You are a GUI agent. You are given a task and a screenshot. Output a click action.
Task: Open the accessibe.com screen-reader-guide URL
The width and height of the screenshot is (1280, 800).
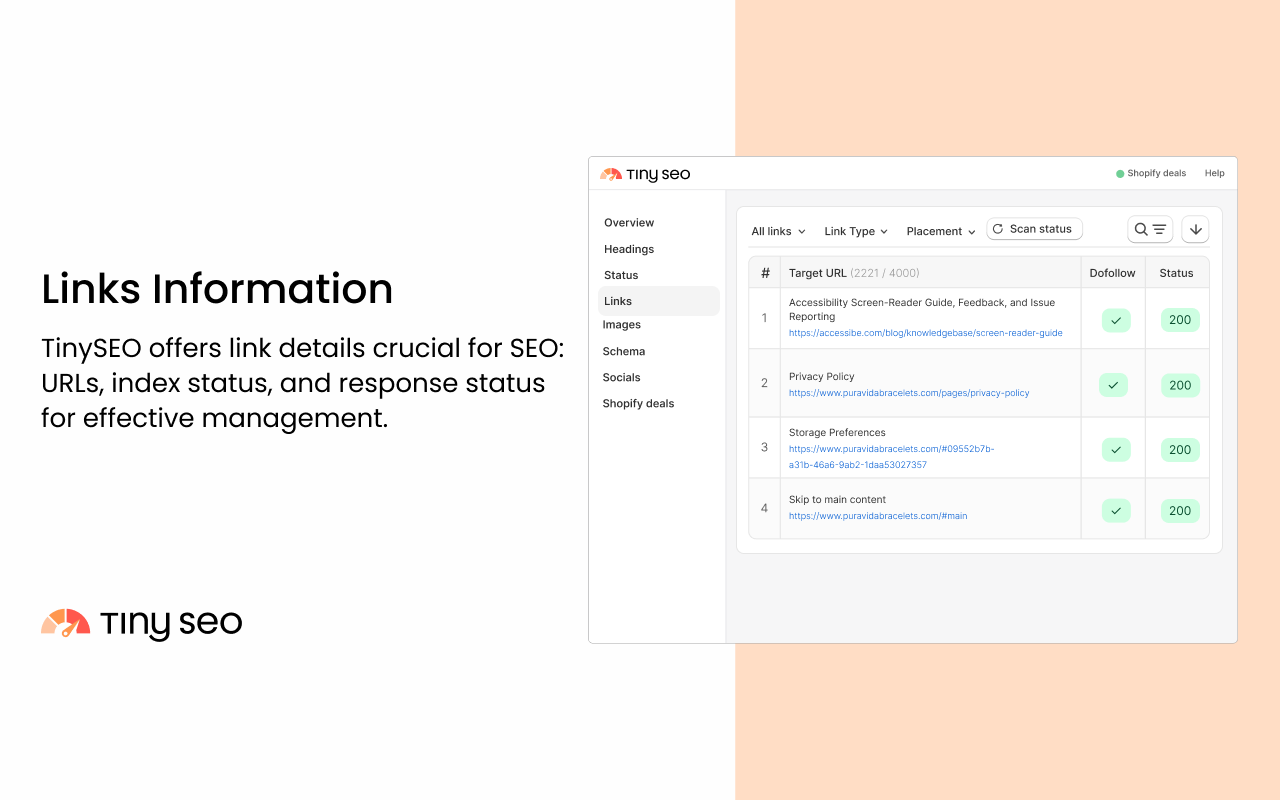point(926,333)
